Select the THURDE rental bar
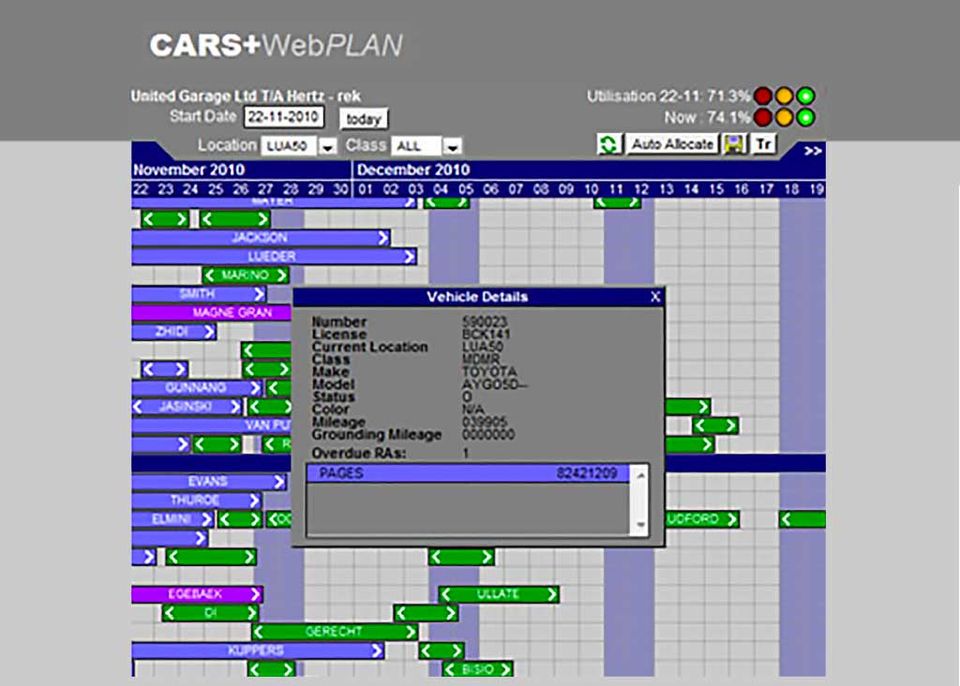 (197, 500)
